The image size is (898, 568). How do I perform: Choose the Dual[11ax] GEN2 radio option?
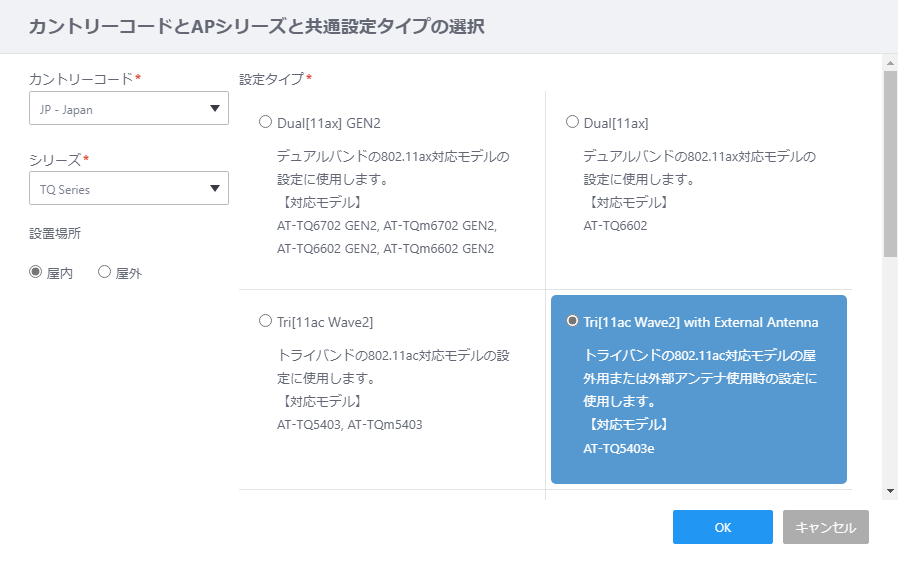[x=265, y=122]
